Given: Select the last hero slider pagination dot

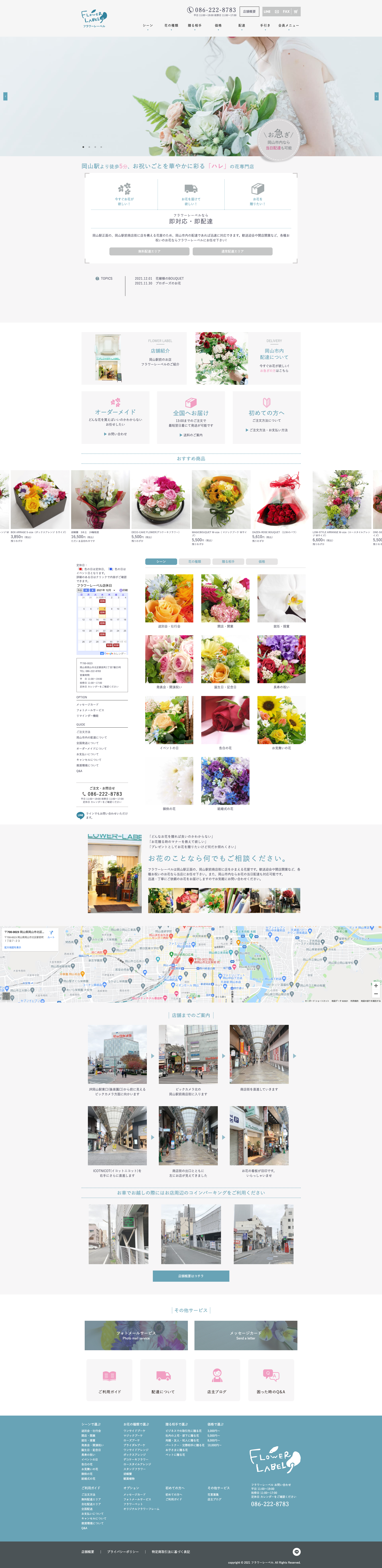Looking at the screenshot, I should [101, 147].
